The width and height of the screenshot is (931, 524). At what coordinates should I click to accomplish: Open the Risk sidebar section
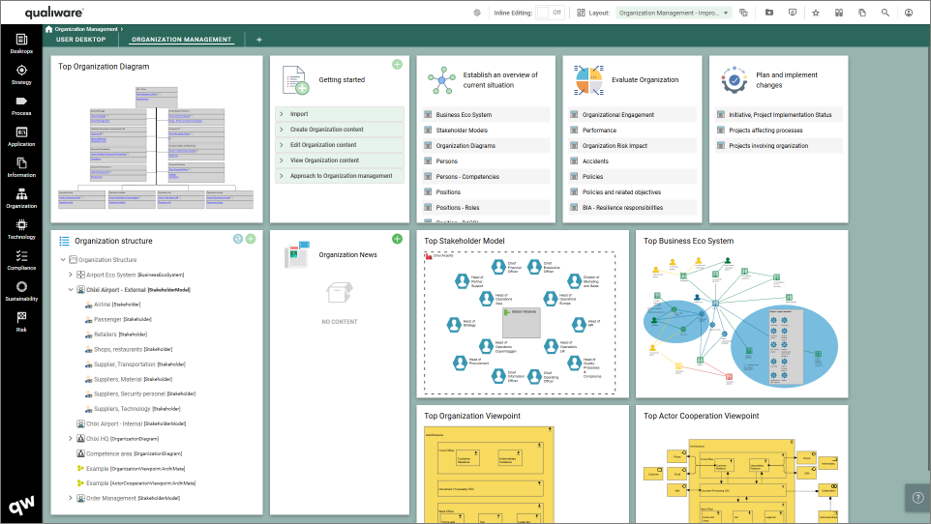point(21,322)
